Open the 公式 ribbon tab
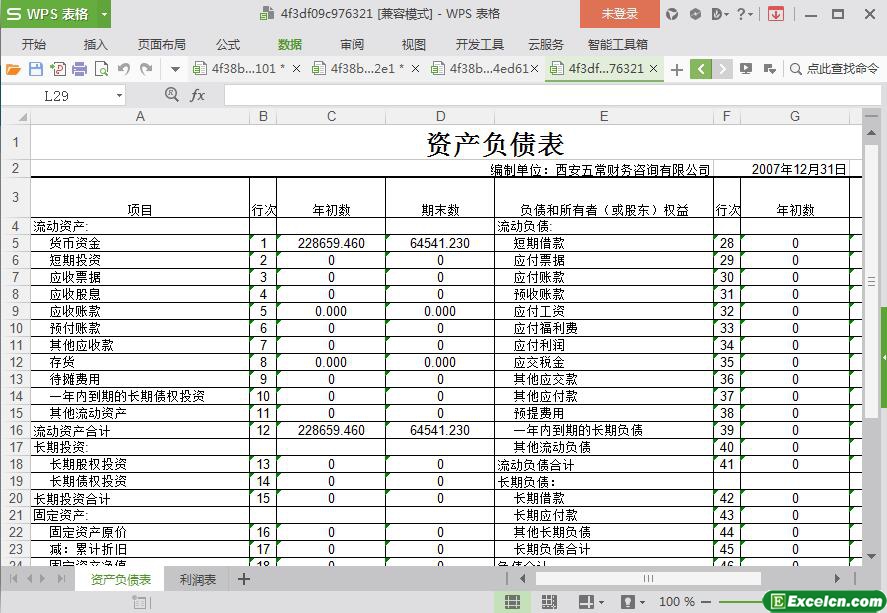This screenshot has height=613, width=887. tap(228, 44)
